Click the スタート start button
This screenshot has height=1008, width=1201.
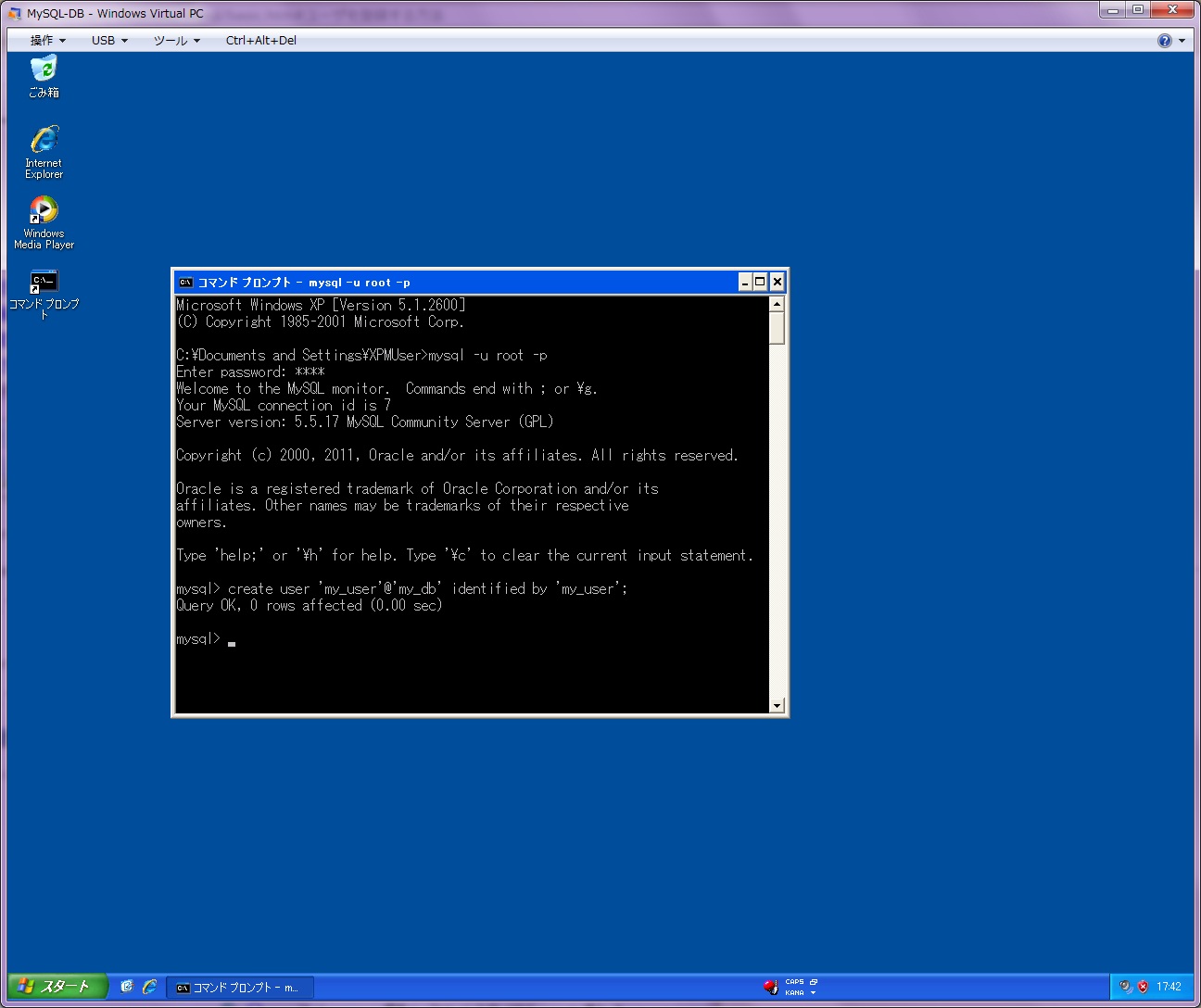coord(57,987)
